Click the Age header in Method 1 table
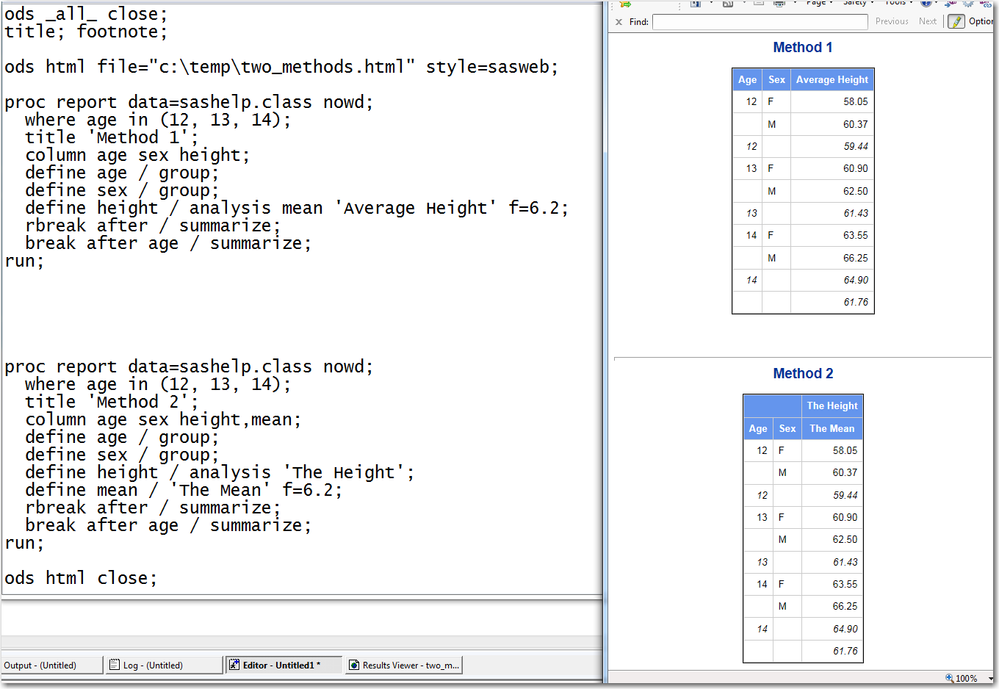The height and width of the screenshot is (689, 999). pyautogui.click(x=747, y=80)
